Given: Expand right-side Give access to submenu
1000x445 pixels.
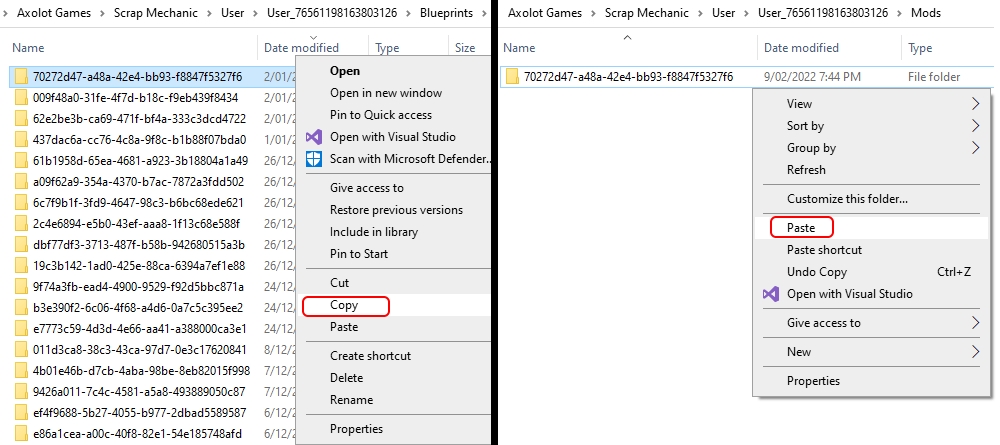Looking at the screenshot, I should coord(976,323).
